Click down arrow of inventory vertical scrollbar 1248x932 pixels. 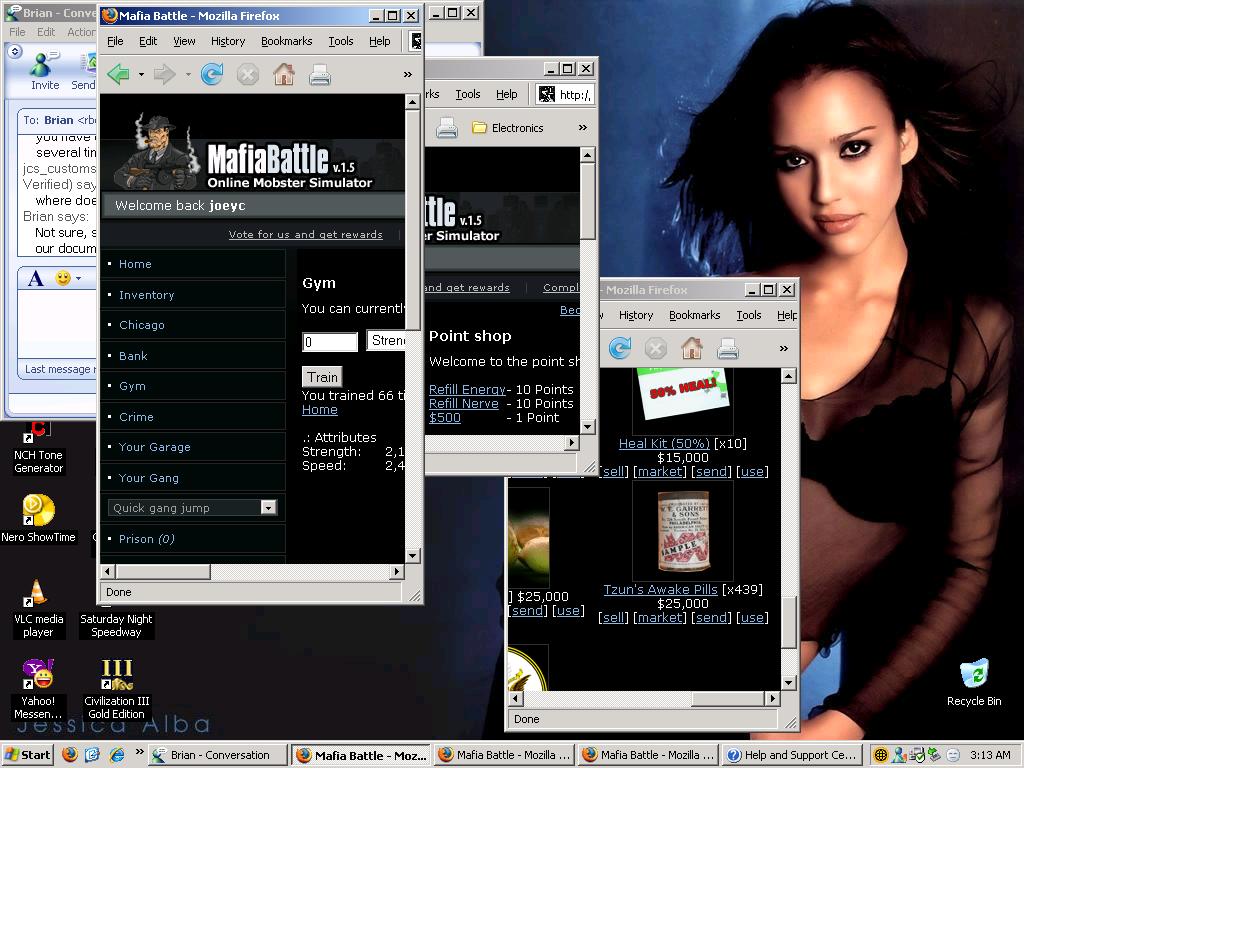pos(789,683)
